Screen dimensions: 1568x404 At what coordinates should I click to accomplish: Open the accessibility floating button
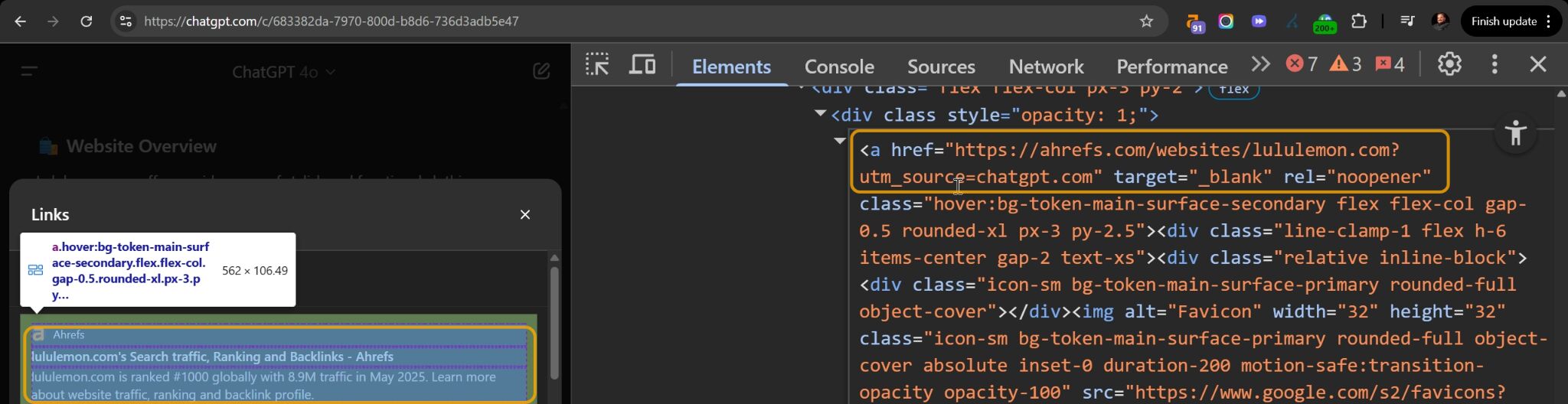[1515, 134]
